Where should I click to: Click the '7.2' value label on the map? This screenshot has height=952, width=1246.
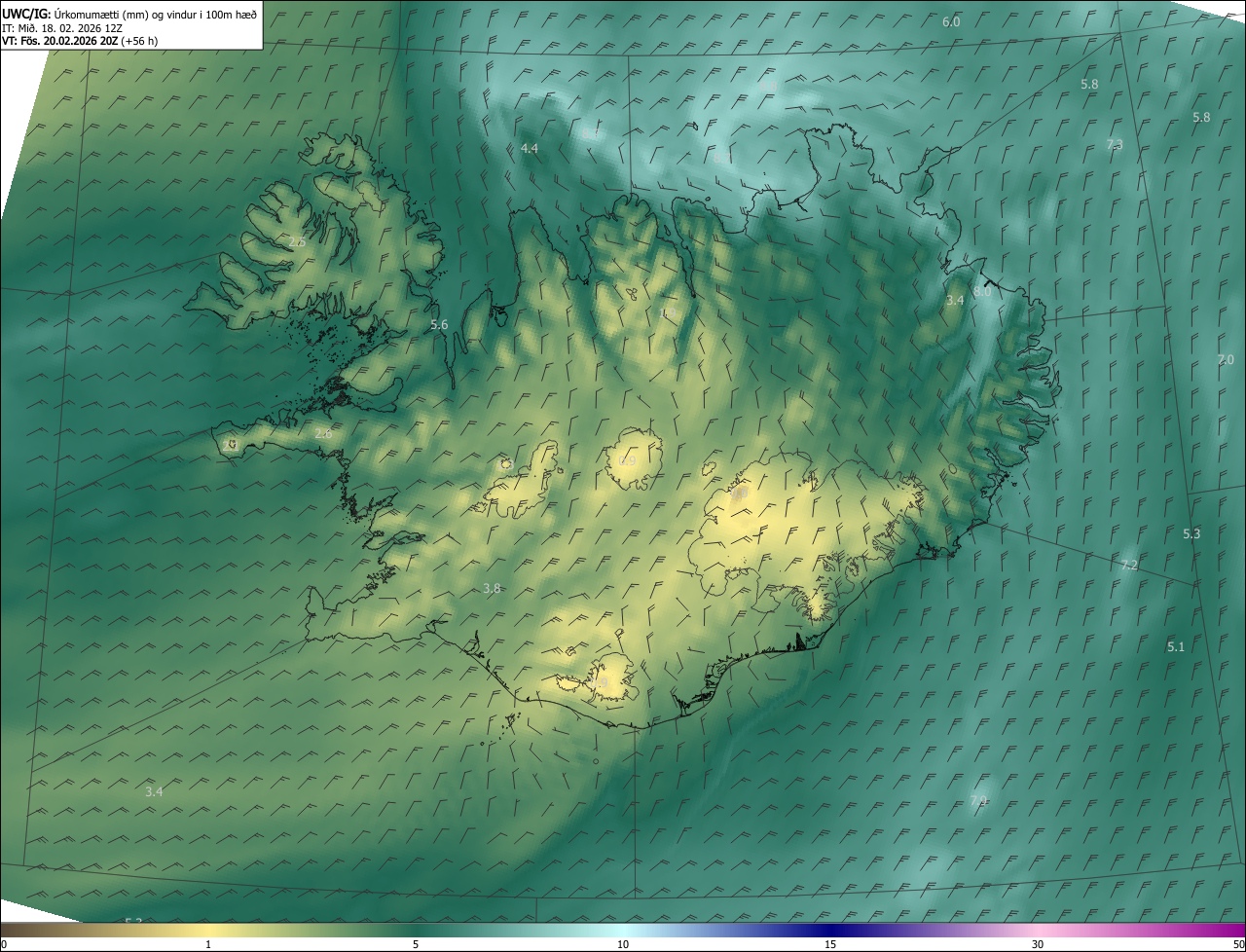pyautogui.click(x=1129, y=565)
